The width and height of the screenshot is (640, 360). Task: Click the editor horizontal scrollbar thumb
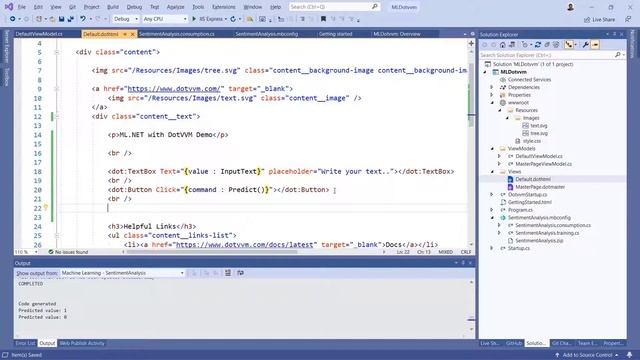click(212, 252)
